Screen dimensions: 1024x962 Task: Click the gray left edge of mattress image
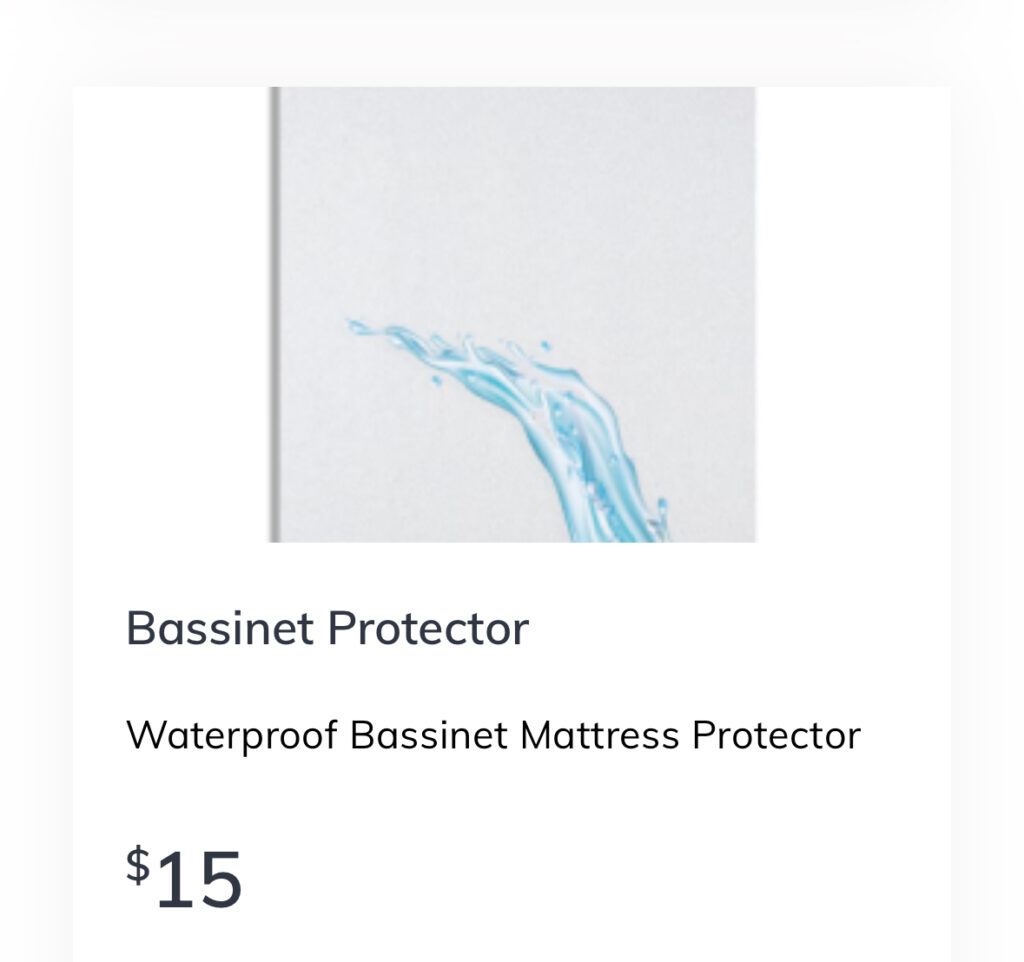(x=275, y=314)
